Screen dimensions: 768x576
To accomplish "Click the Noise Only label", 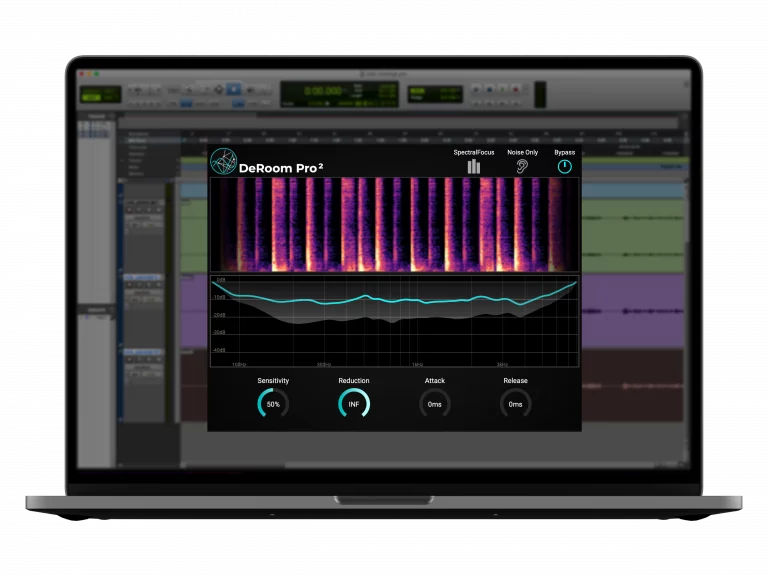I will 522,152.
